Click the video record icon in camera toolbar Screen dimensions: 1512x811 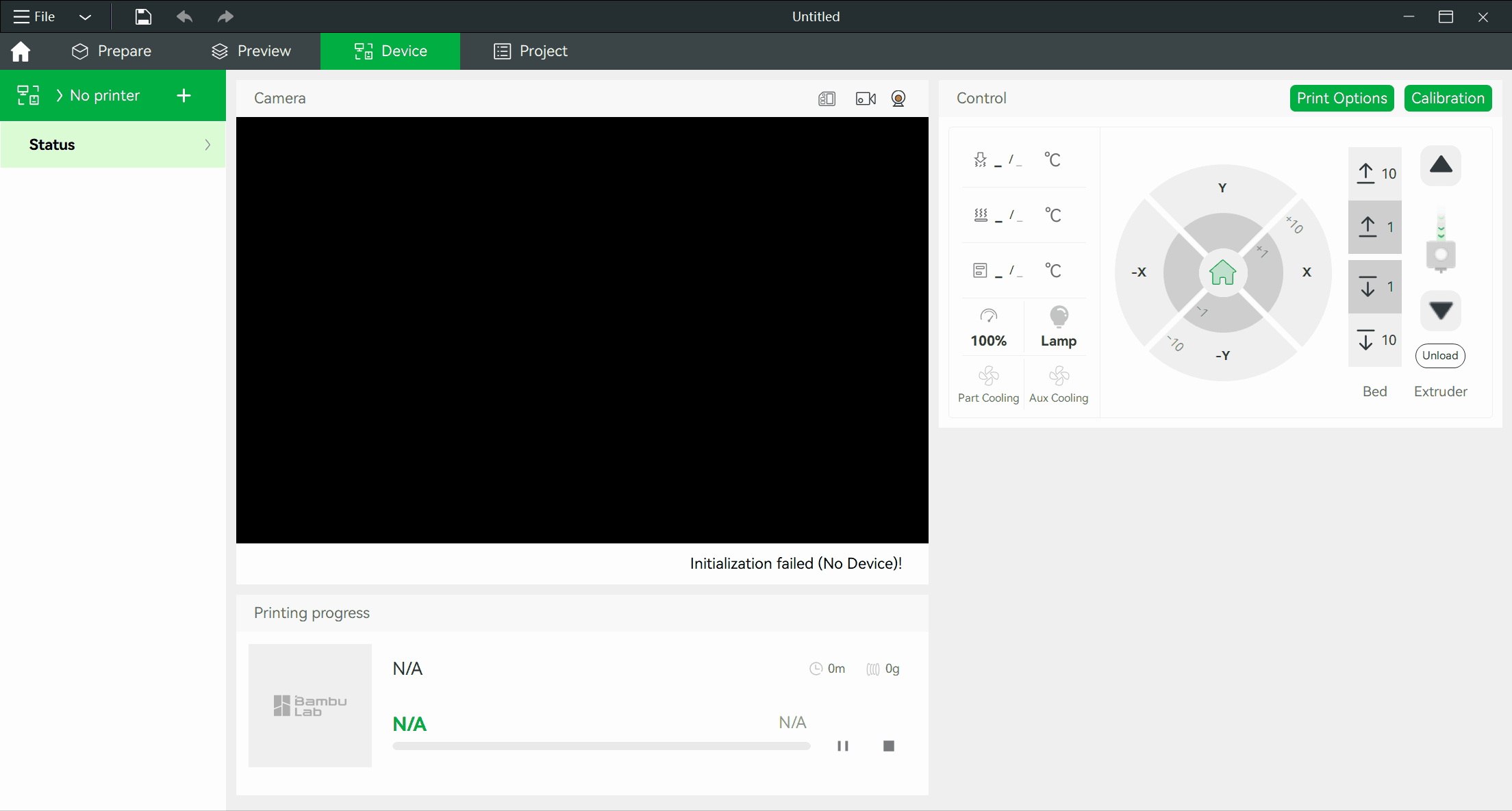863,98
